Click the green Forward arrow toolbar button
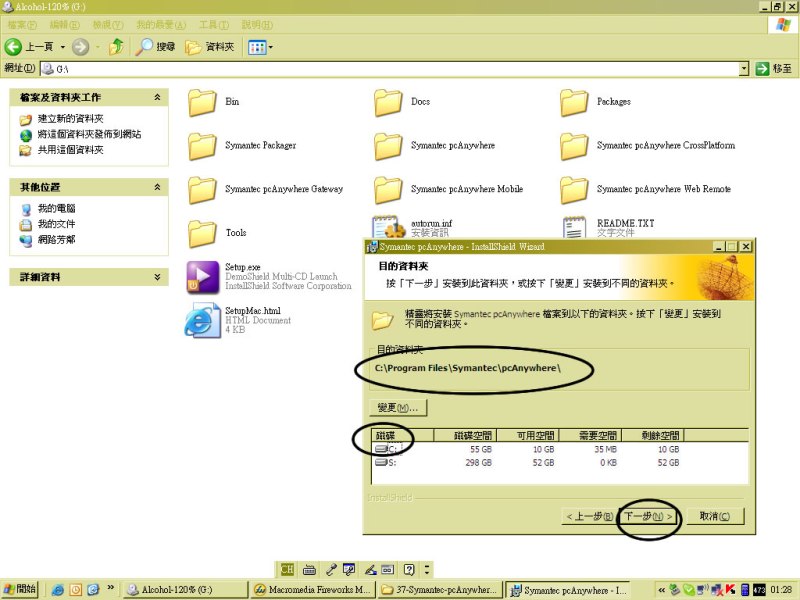800x600 pixels. click(80, 47)
